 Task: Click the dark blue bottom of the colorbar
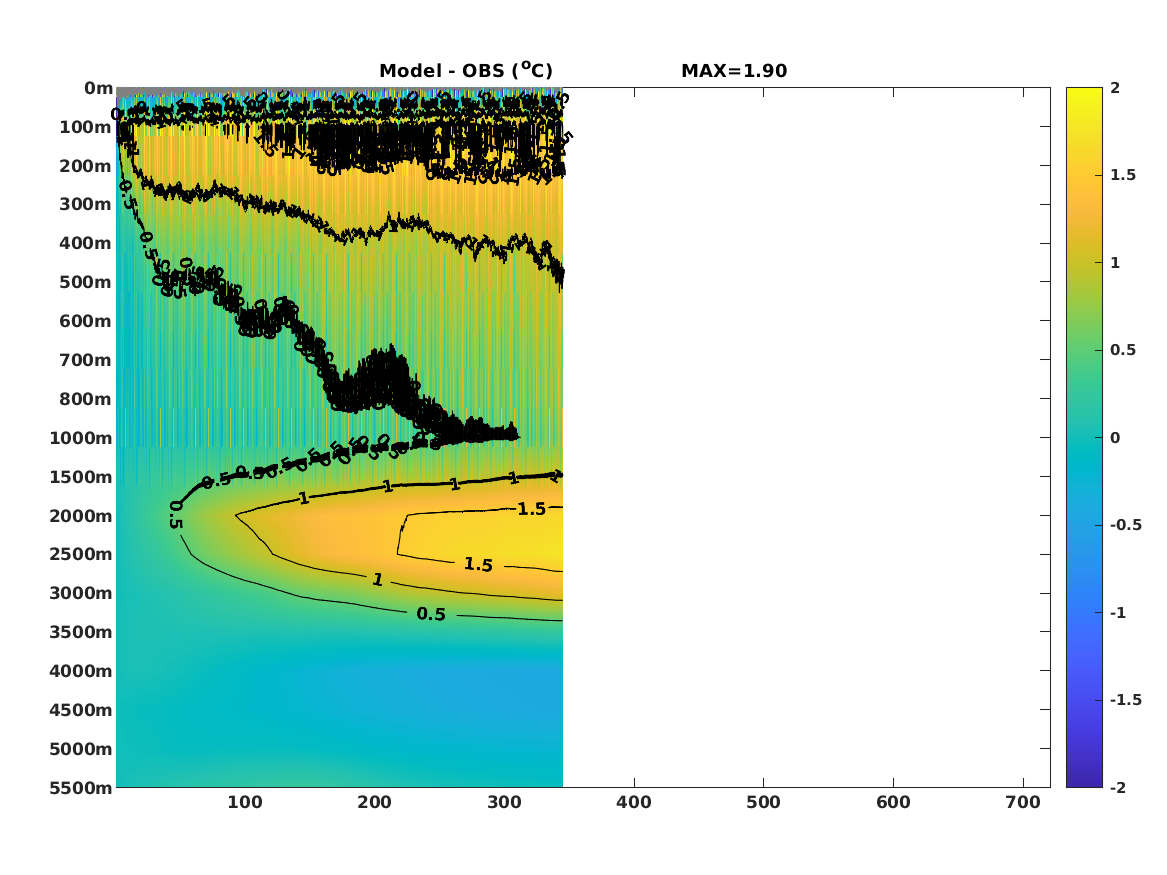click(1084, 781)
